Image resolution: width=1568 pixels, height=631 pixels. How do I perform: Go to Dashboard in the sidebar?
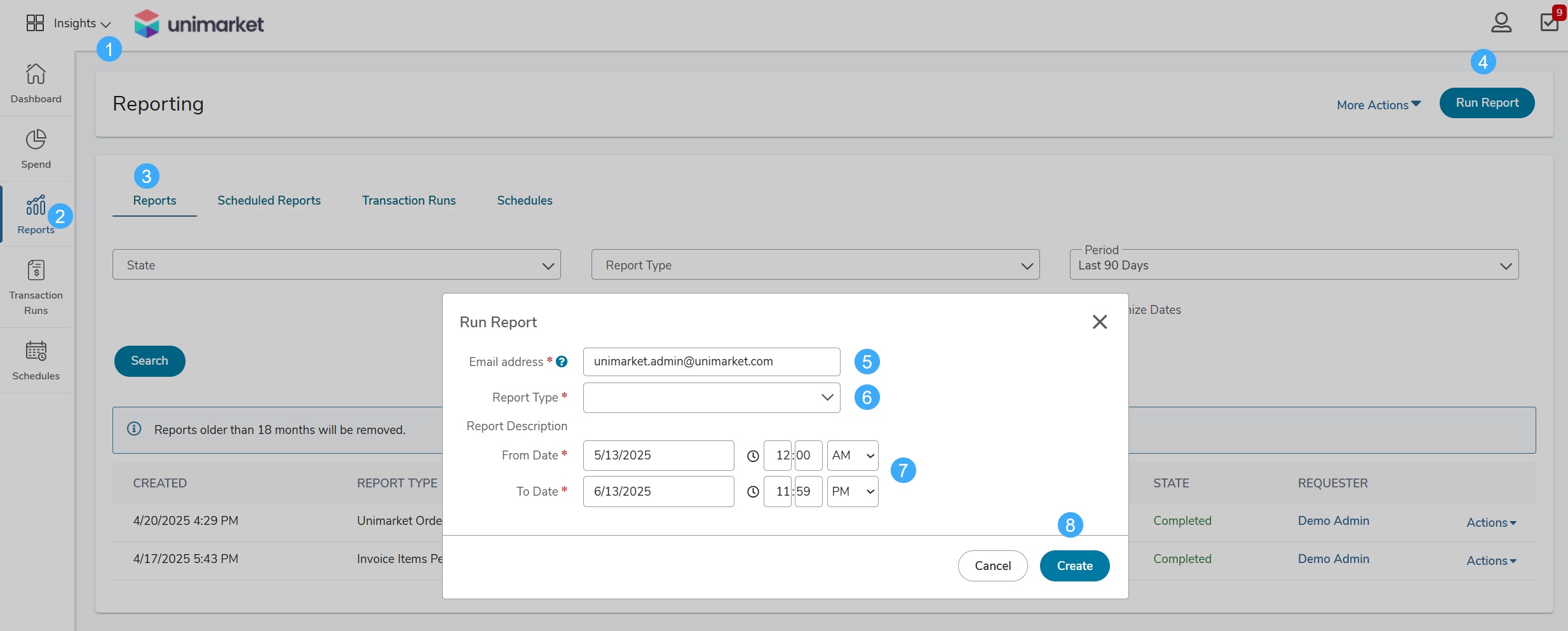(x=36, y=83)
